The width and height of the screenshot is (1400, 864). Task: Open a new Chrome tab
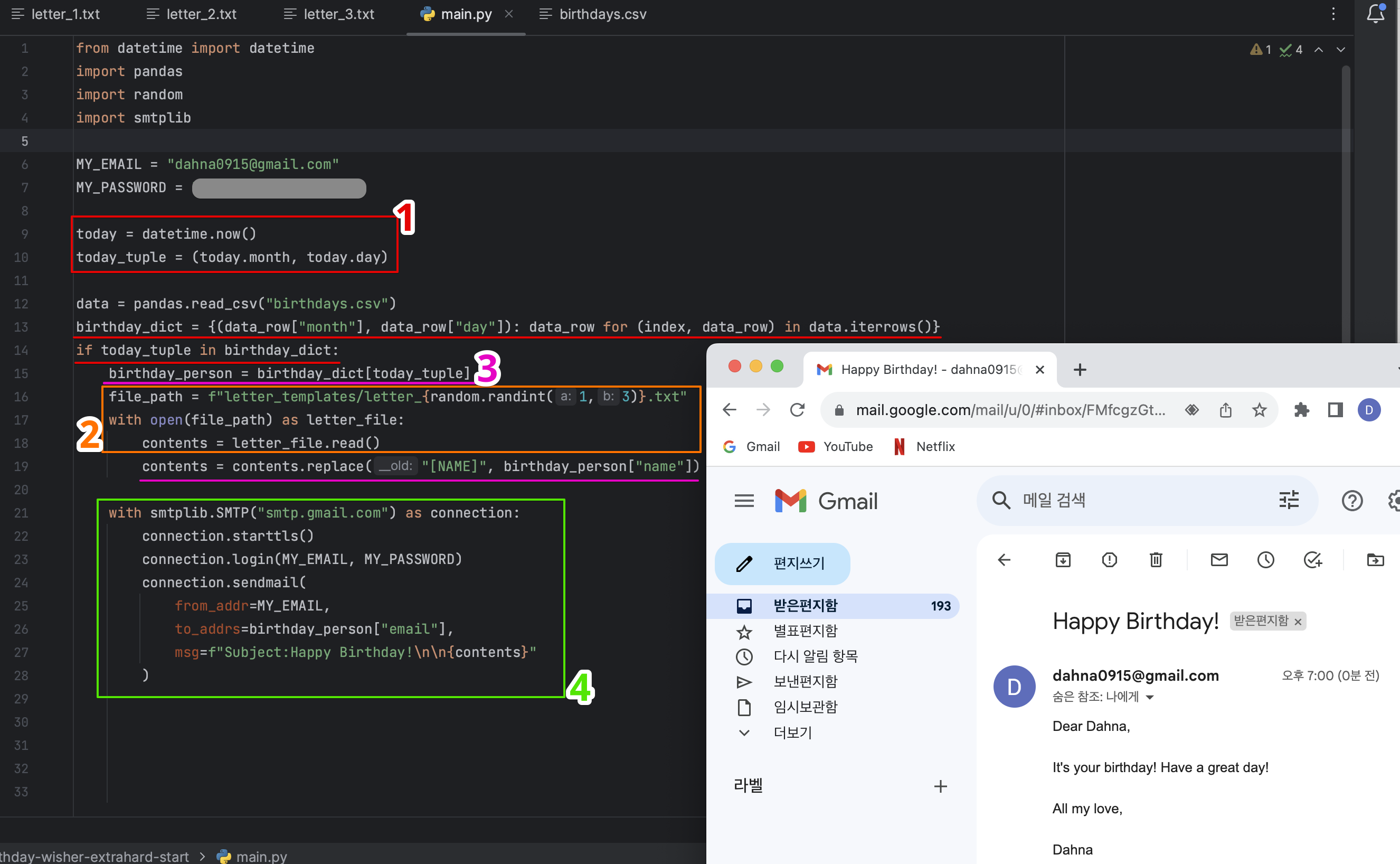point(1080,370)
